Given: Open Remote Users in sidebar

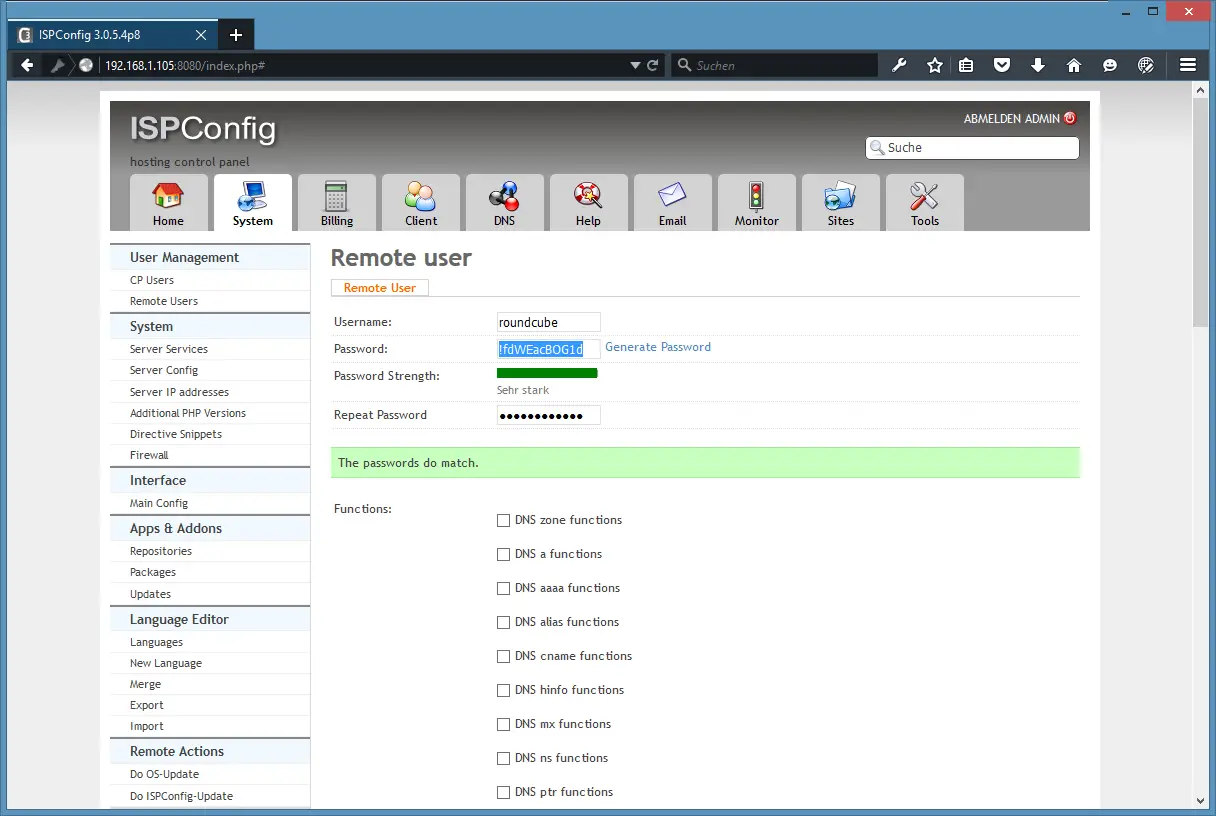Looking at the screenshot, I should point(164,301).
